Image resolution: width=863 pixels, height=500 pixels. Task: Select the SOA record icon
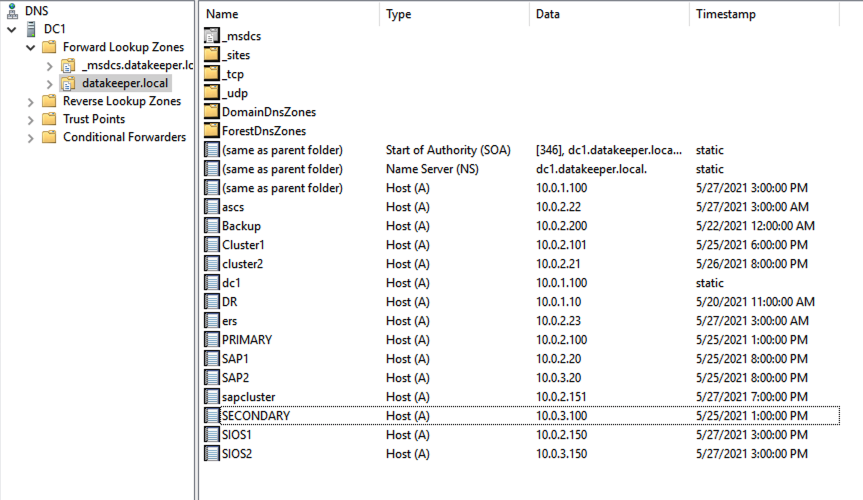[212, 150]
